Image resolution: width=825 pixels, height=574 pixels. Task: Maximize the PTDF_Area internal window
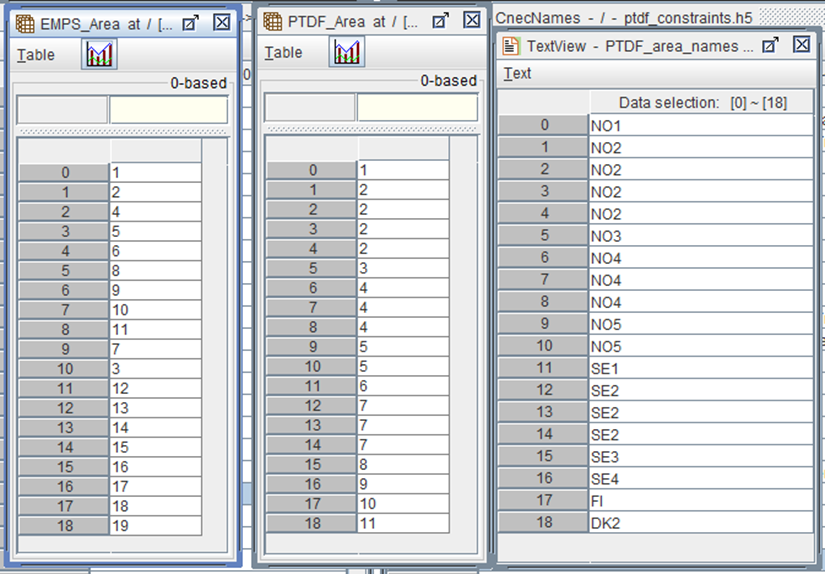click(x=440, y=21)
